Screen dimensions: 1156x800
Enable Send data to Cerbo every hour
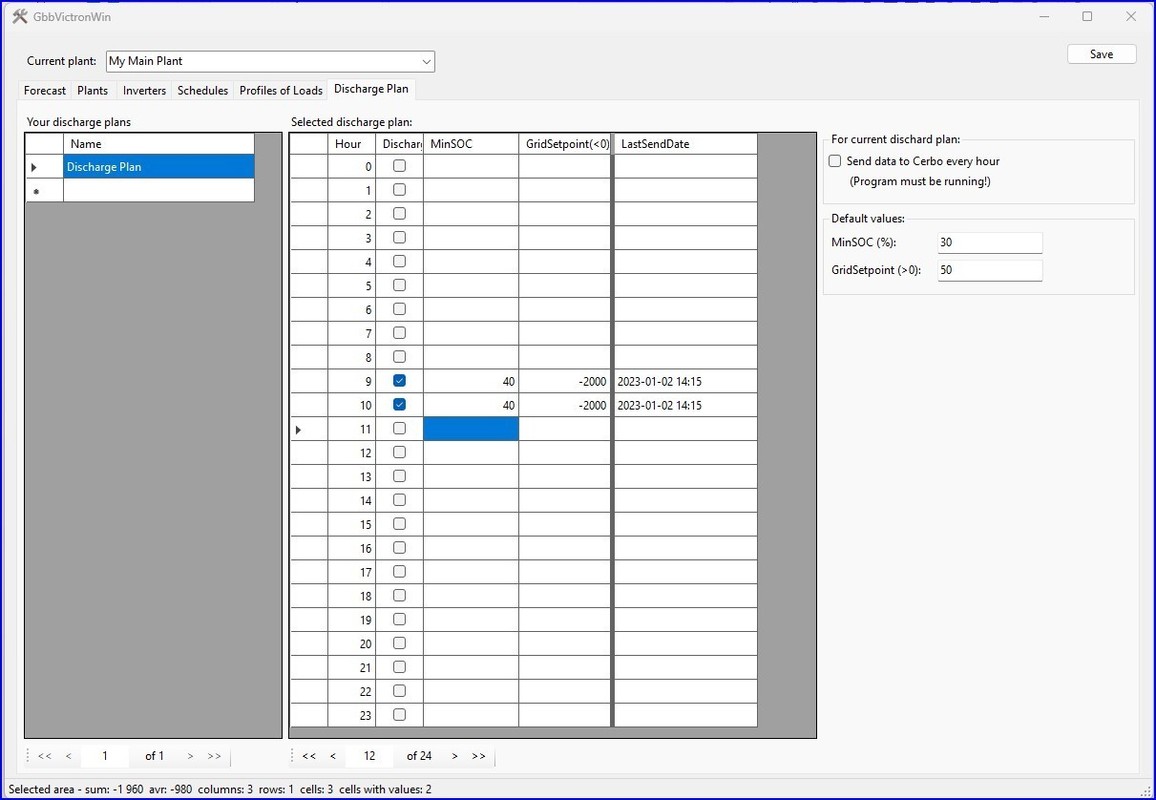(x=835, y=161)
